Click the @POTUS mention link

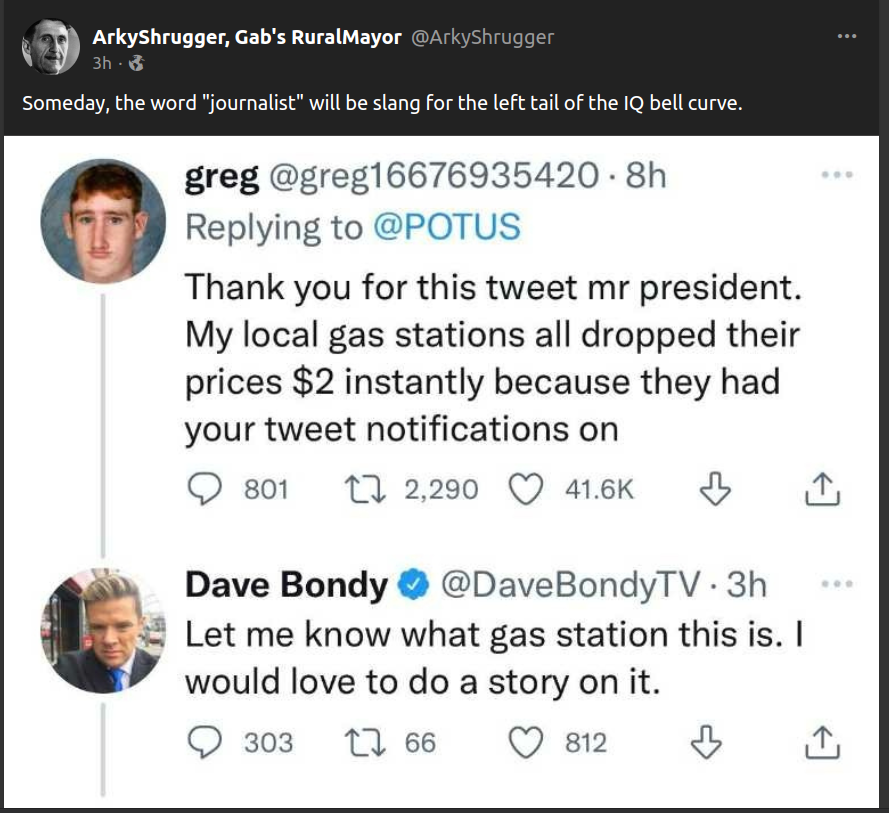click(x=447, y=227)
